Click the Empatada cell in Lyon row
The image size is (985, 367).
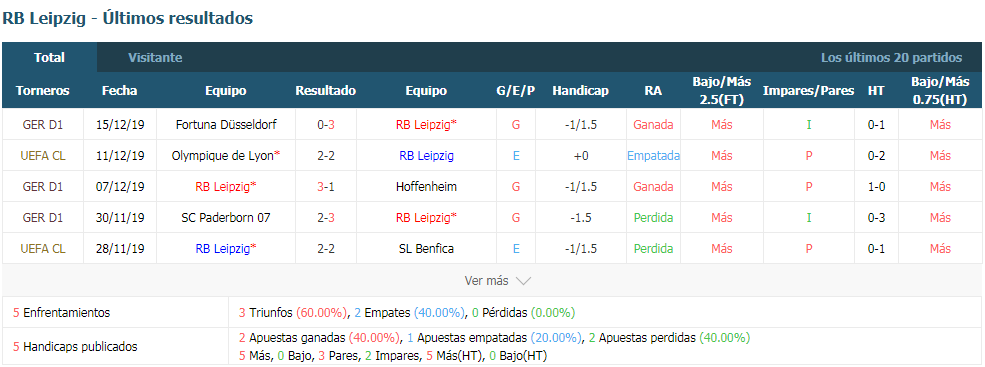653,156
